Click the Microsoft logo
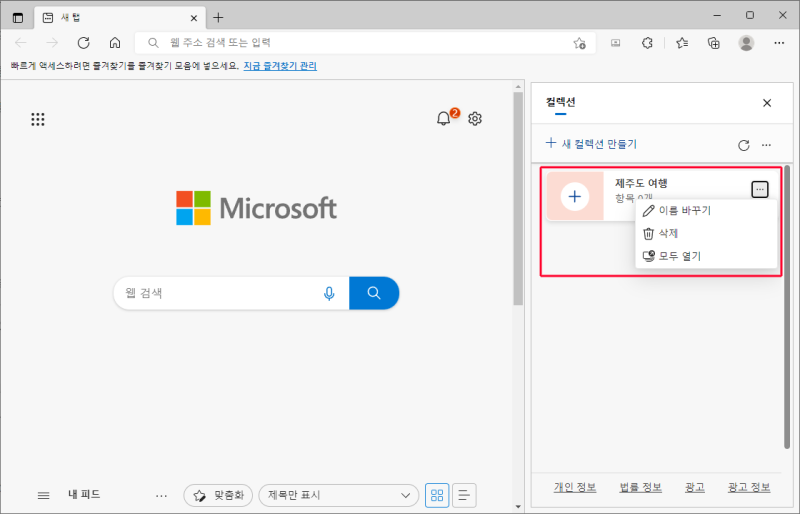The width and height of the screenshot is (800, 514). tap(256, 208)
